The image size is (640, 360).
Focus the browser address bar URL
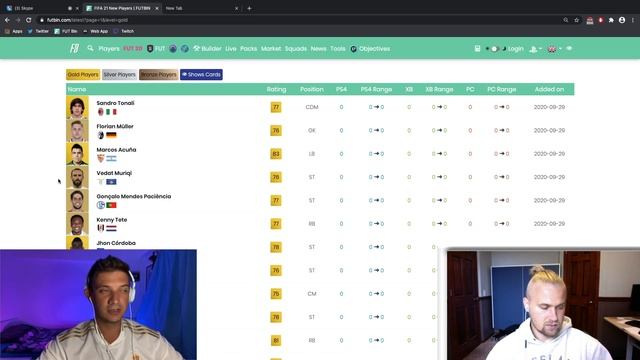(87, 20)
